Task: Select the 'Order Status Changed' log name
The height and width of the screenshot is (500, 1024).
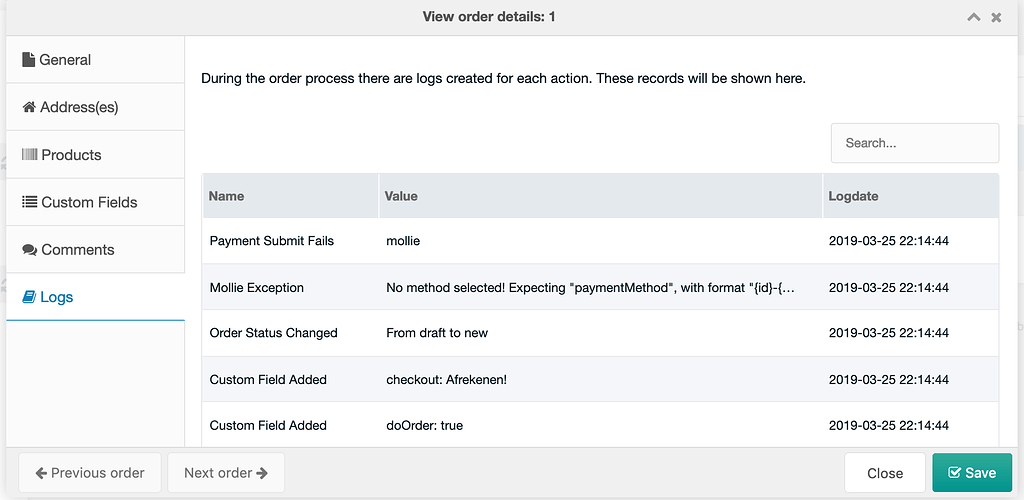Action: [x=274, y=333]
